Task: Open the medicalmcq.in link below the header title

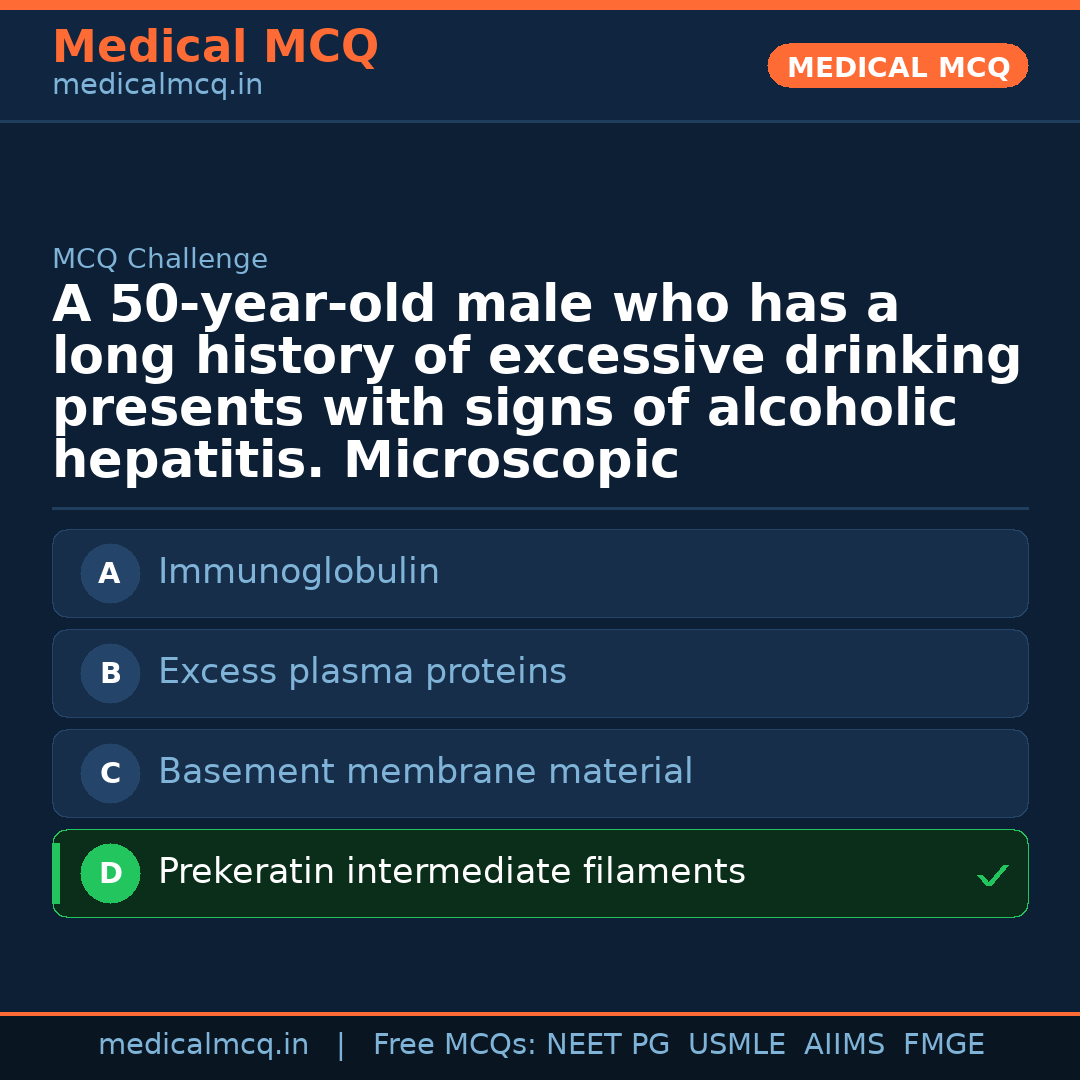Action: click(x=157, y=86)
